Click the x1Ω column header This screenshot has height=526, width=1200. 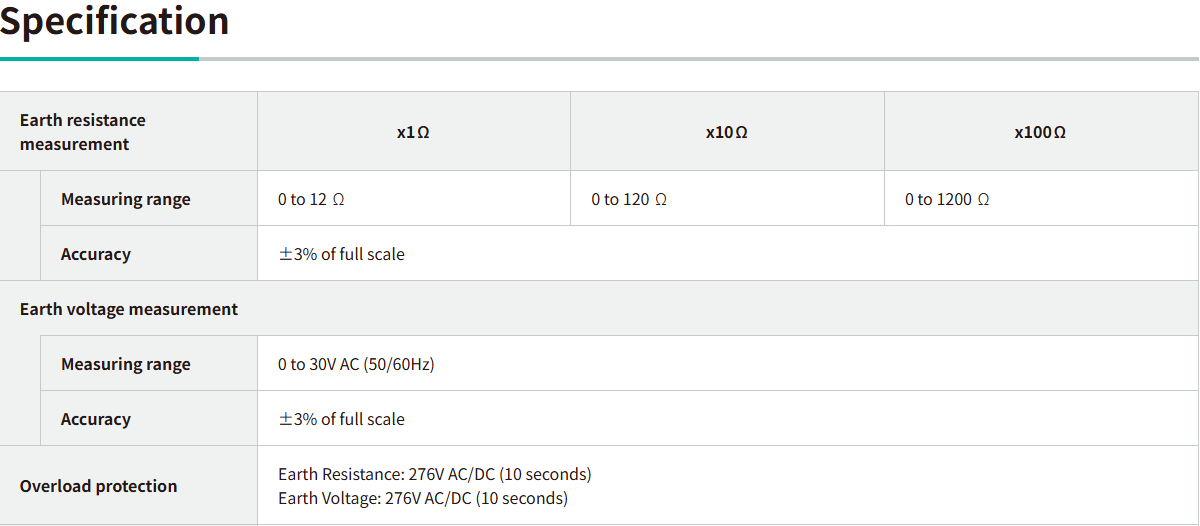413,132
